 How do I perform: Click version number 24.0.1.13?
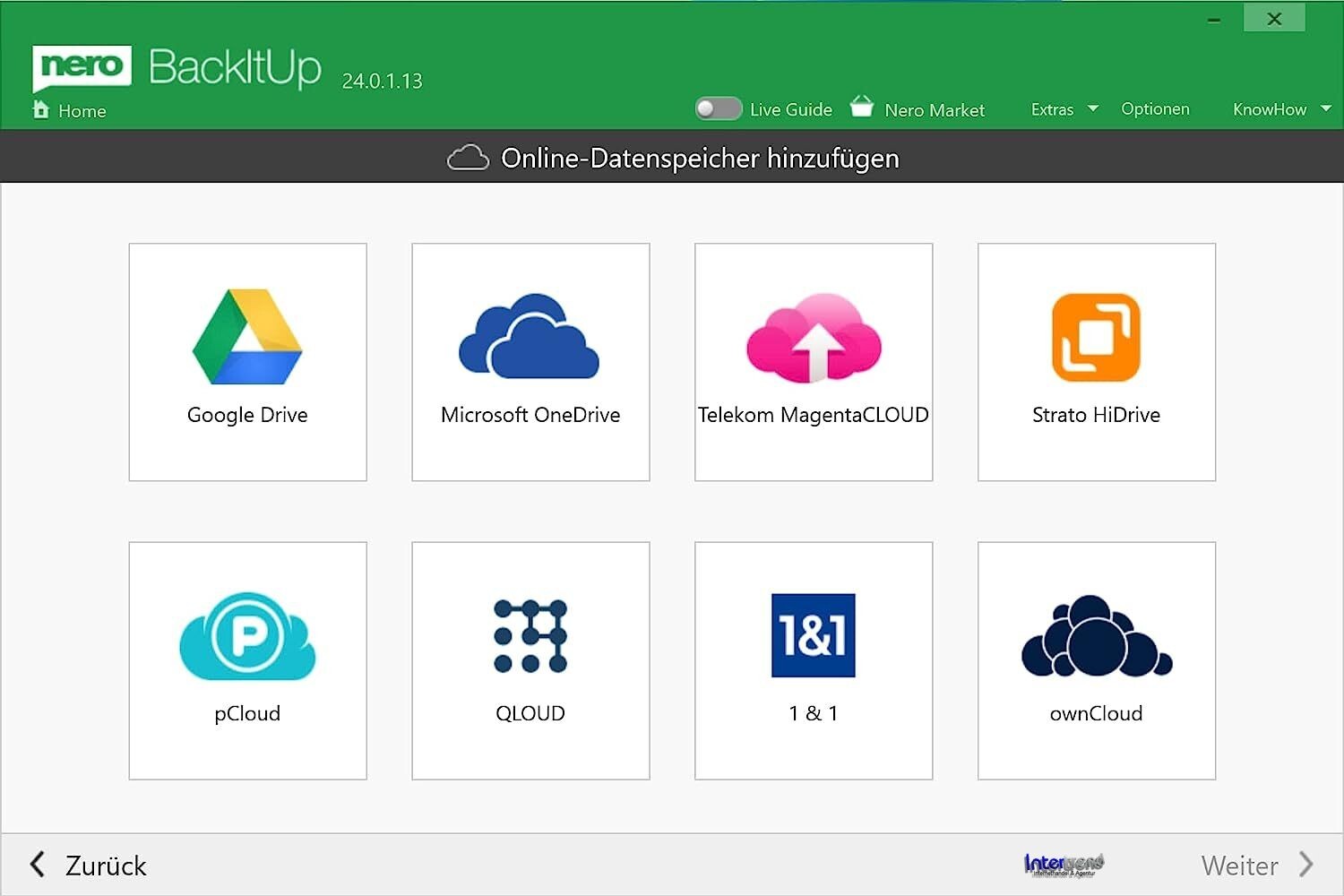click(382, 81)
